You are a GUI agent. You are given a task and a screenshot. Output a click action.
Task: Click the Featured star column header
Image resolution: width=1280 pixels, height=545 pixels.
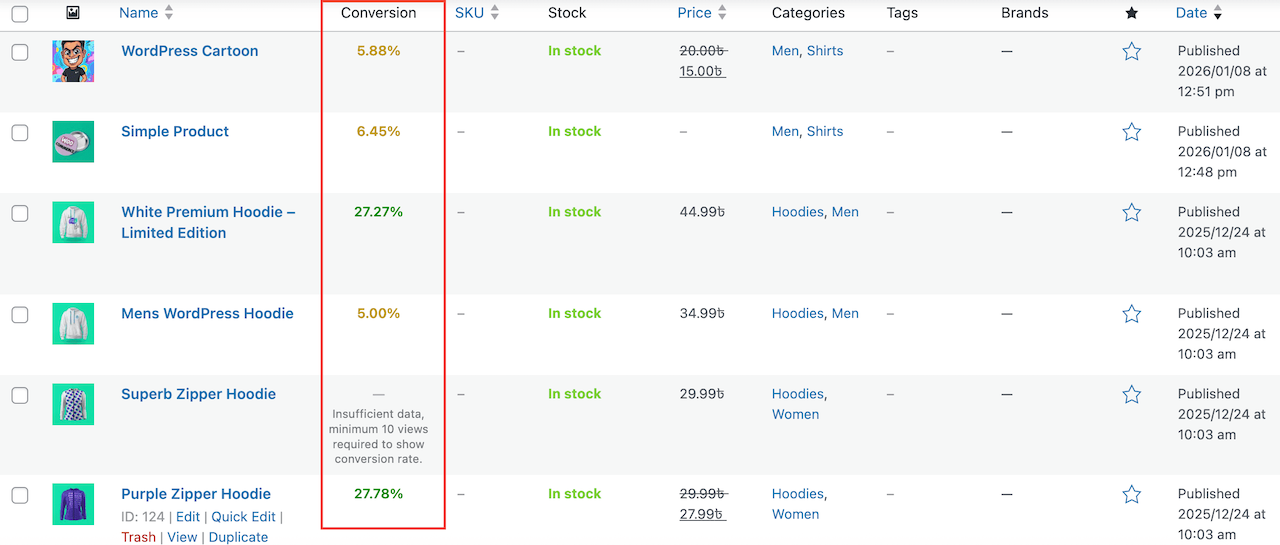pos(1131,13)
